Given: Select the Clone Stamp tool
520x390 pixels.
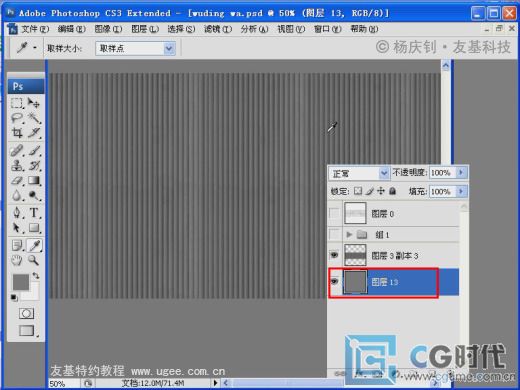Looking at the screenshot, I should point(17,165).
